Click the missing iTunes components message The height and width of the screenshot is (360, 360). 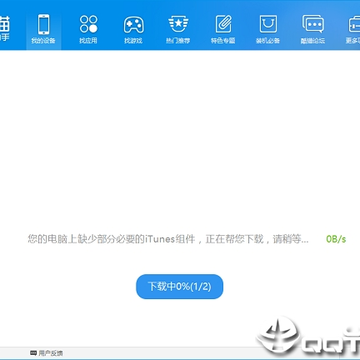click(168, 239)
